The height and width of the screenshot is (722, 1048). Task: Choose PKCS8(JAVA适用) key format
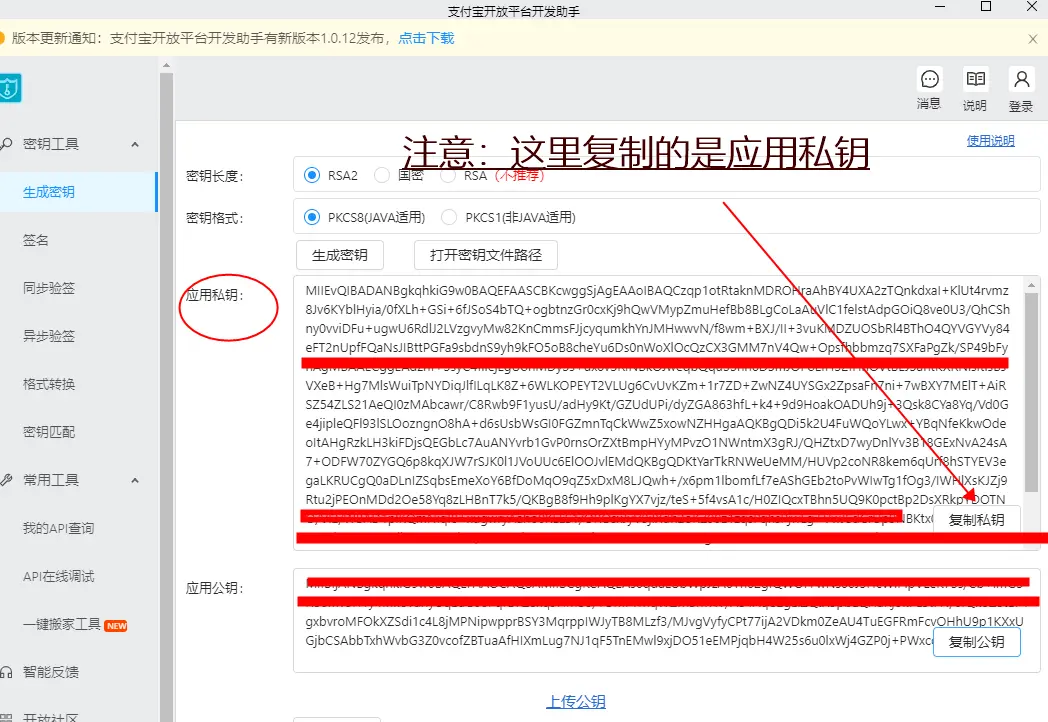[x=312, y=217]
